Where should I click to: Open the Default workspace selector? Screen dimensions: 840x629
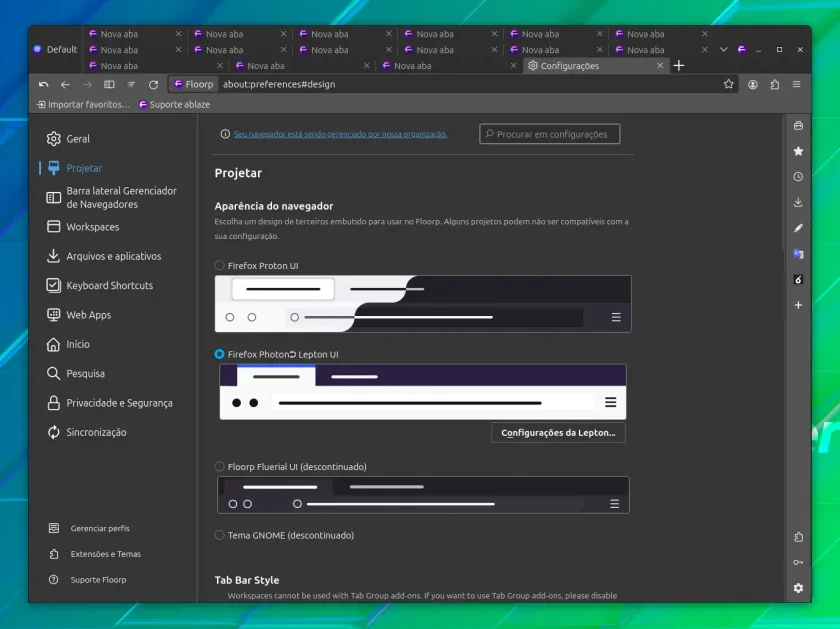(x=56, y=49)
